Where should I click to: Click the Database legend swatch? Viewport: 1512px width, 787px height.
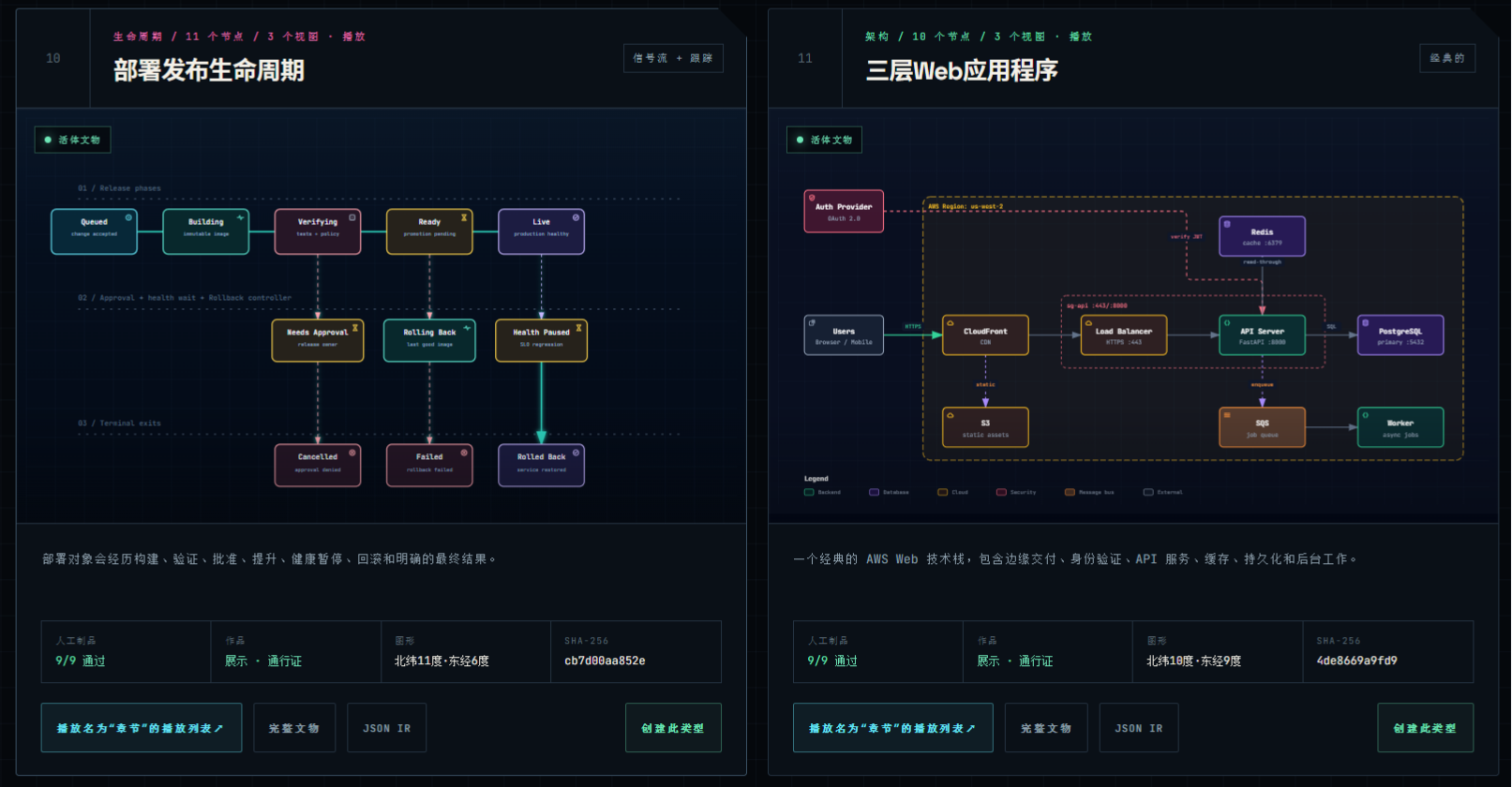874,492
